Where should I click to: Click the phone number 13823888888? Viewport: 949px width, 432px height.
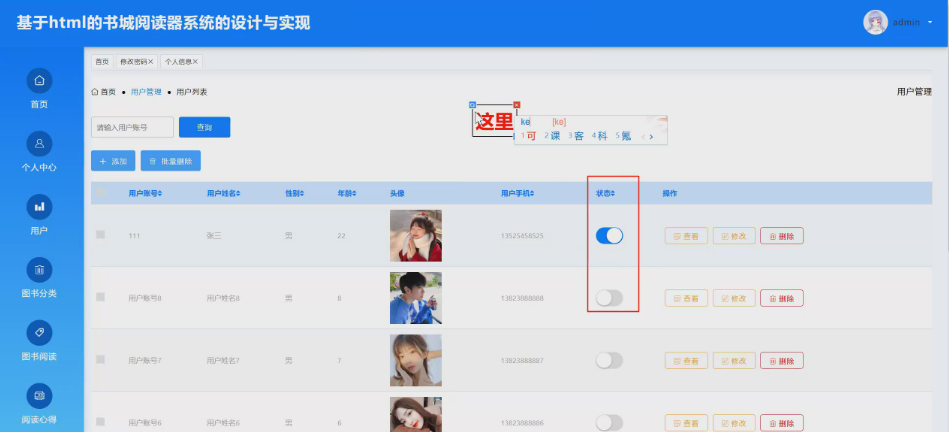tap(522, 298)
